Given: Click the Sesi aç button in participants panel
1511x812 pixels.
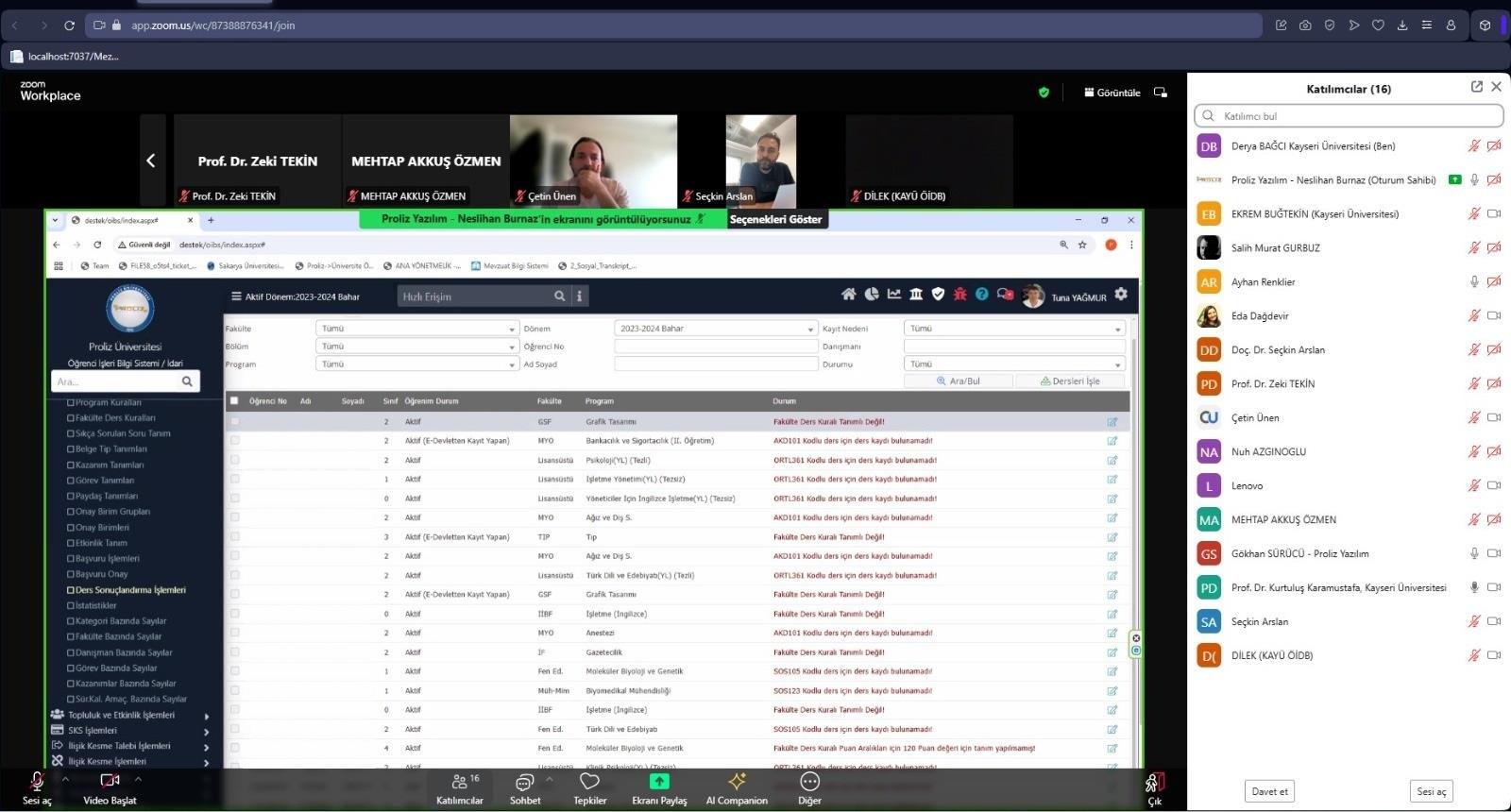Looking at the screenshot, I should point(1431,791).
